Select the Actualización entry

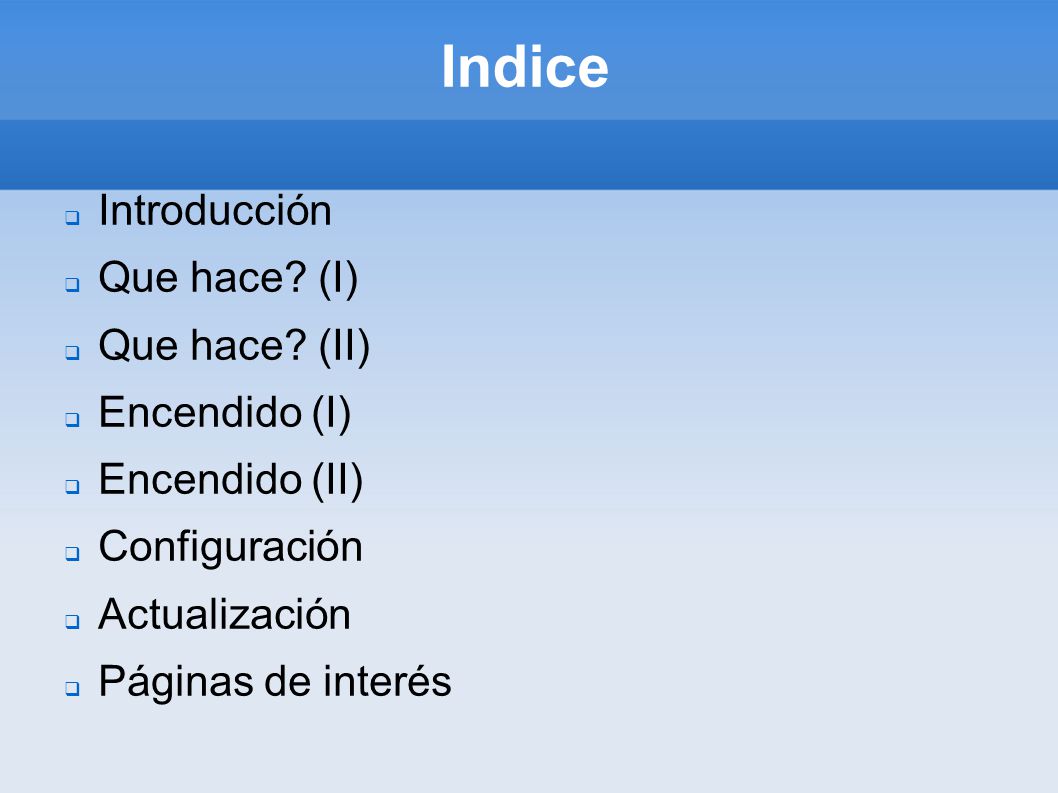coord(225,614)
